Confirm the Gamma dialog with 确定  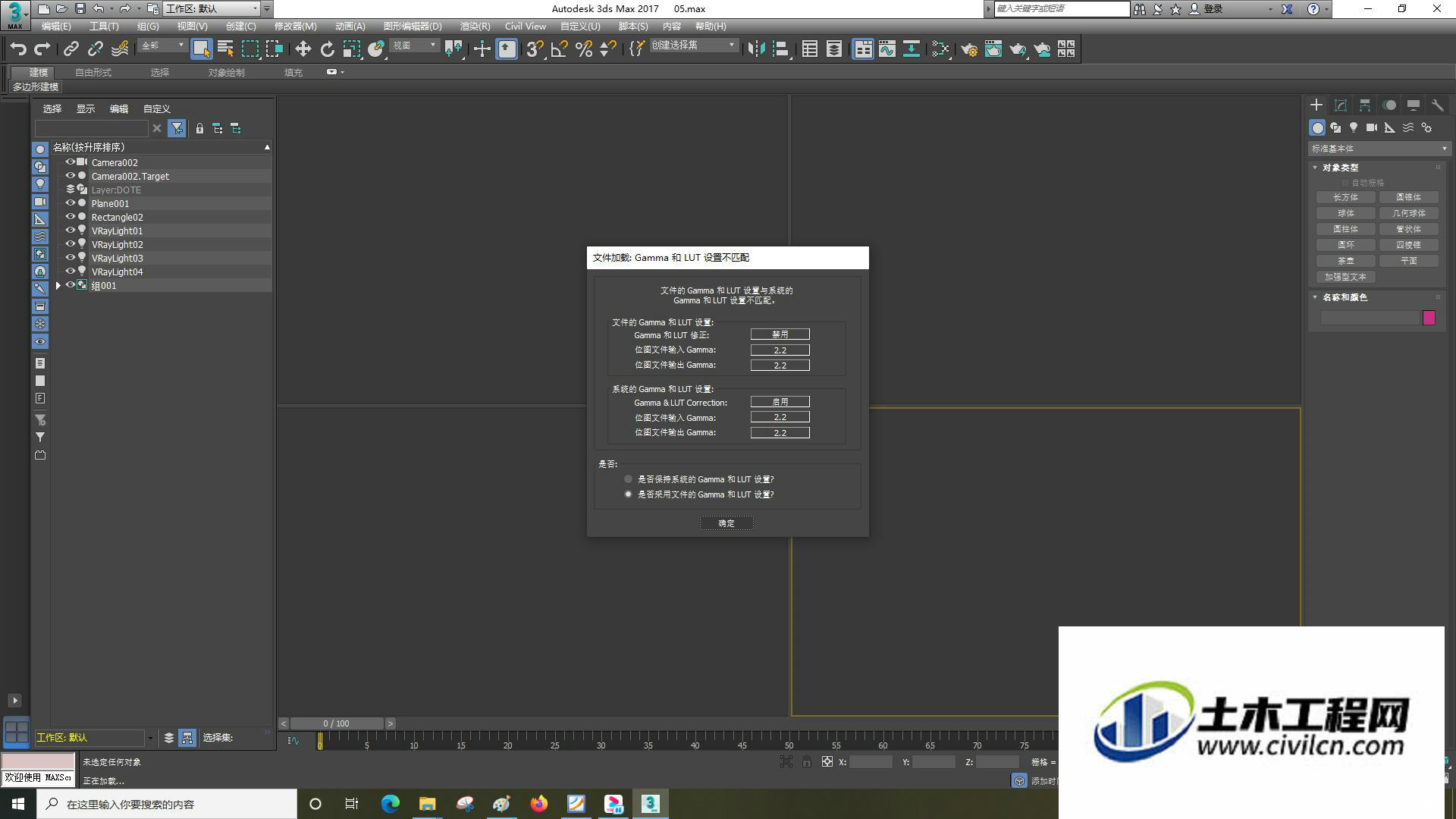(x=726, y=523)
